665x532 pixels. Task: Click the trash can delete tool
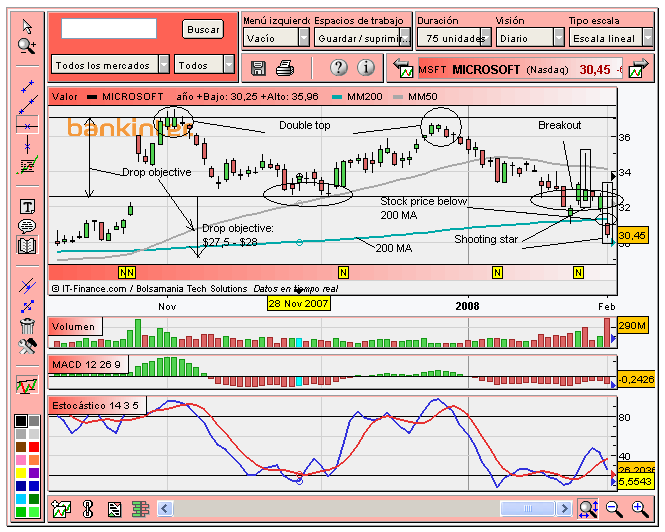[27, 325]
